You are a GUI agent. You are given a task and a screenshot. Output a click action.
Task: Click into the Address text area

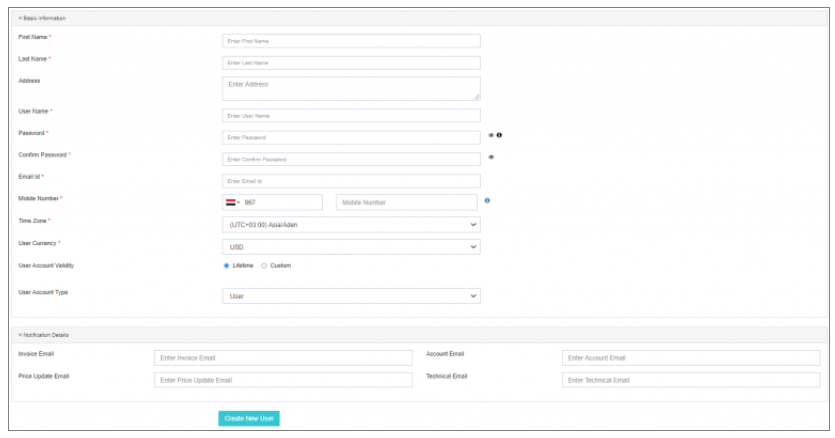351,88
